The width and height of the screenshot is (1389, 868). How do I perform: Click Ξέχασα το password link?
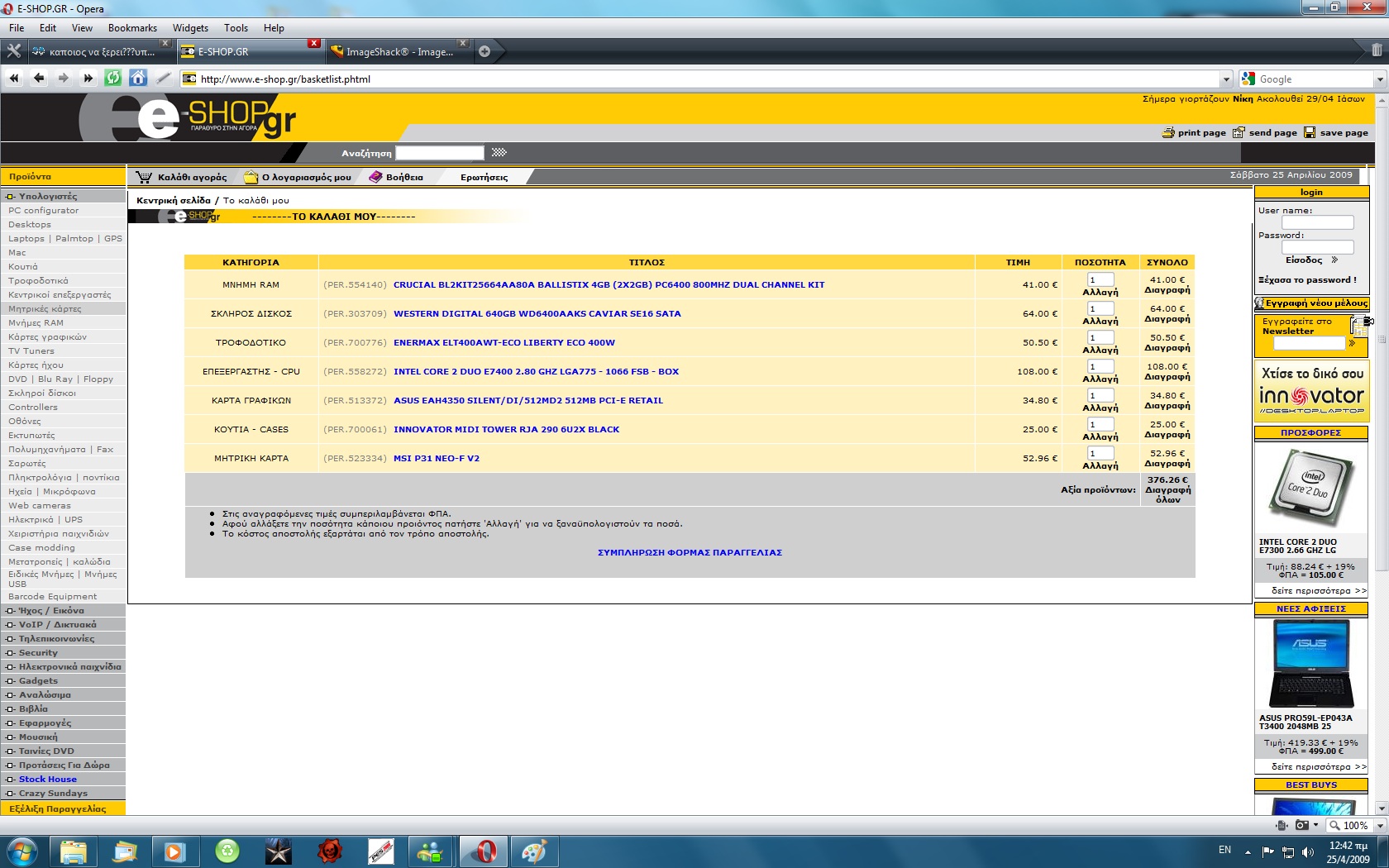click(x=1307, y=279)
